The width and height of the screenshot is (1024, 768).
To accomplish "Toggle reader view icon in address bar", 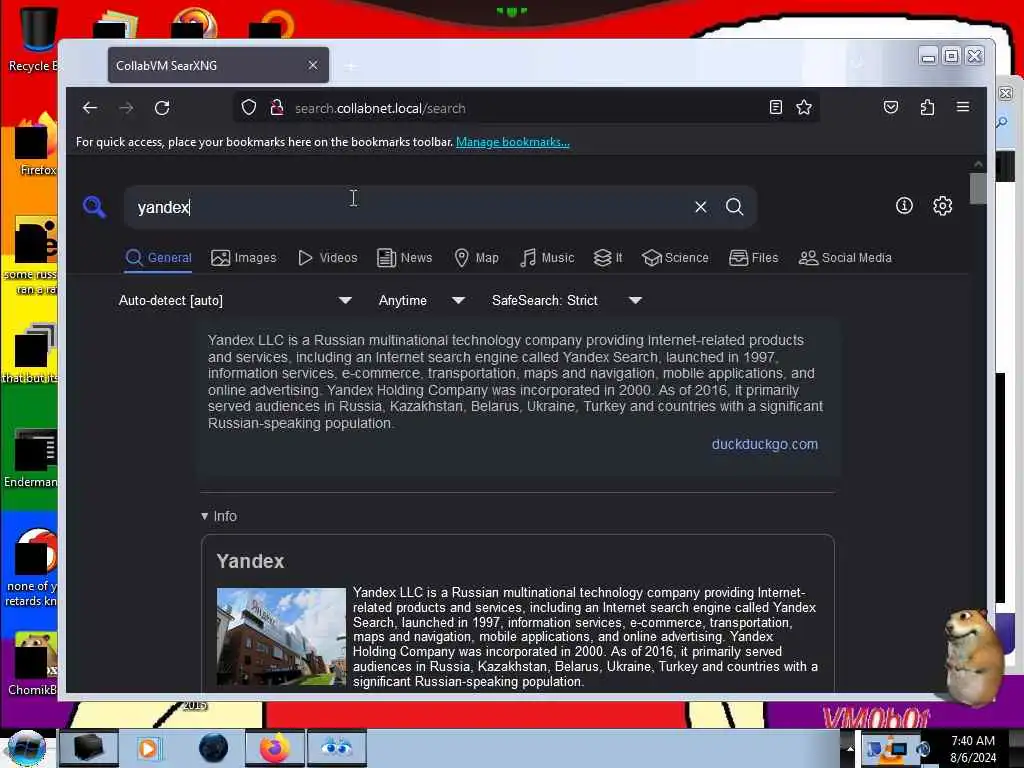I will point(775,107).
